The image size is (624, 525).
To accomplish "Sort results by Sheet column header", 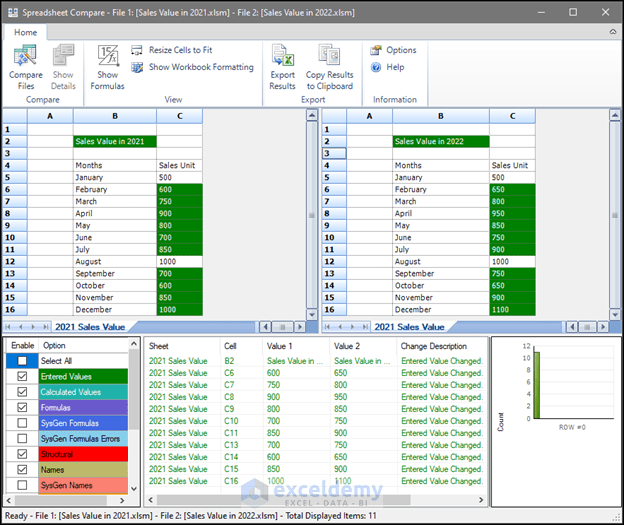I will pyautogui.click(x=182, y=346).
